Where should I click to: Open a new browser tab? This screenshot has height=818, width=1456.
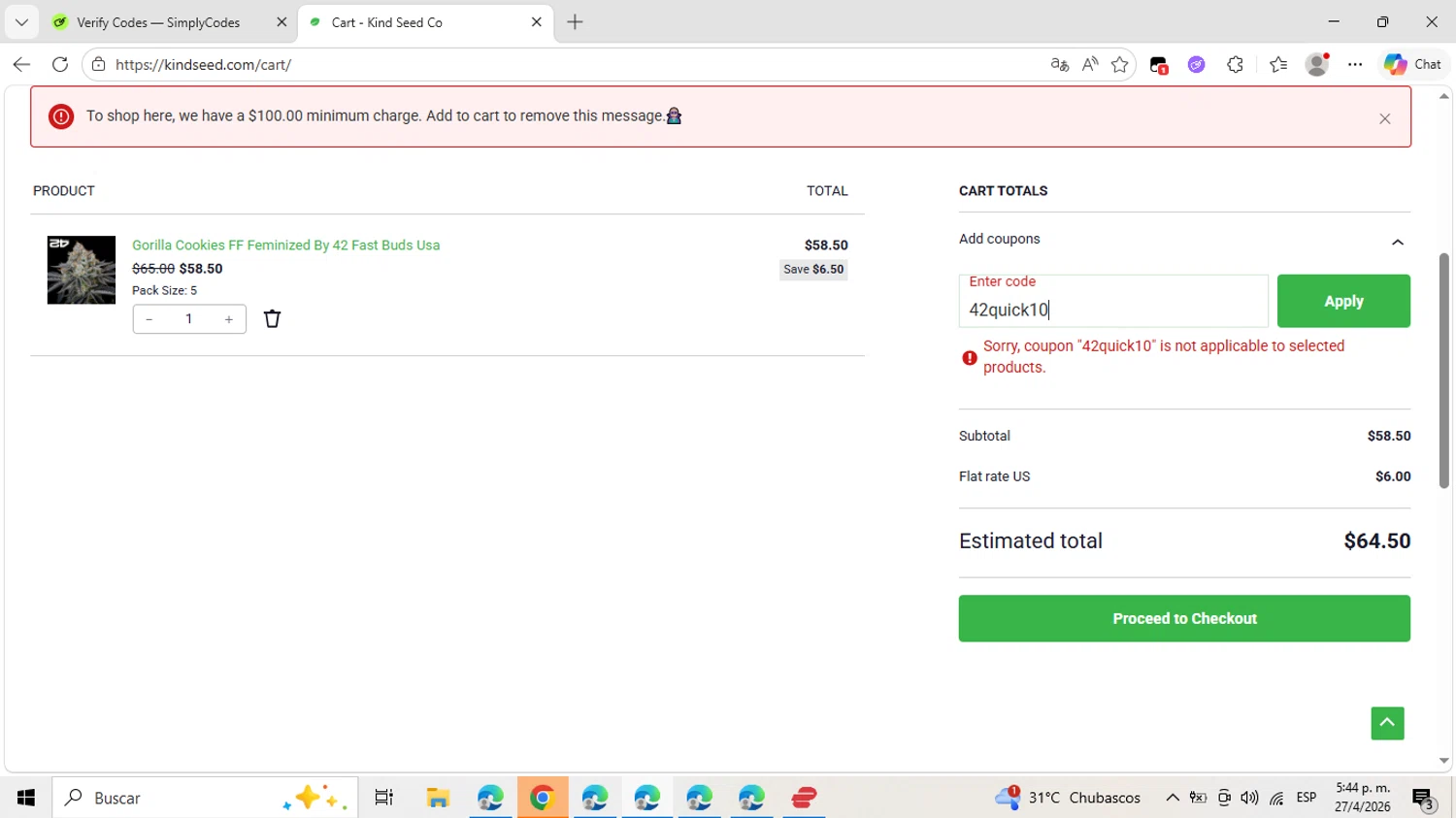pos(575,22)
